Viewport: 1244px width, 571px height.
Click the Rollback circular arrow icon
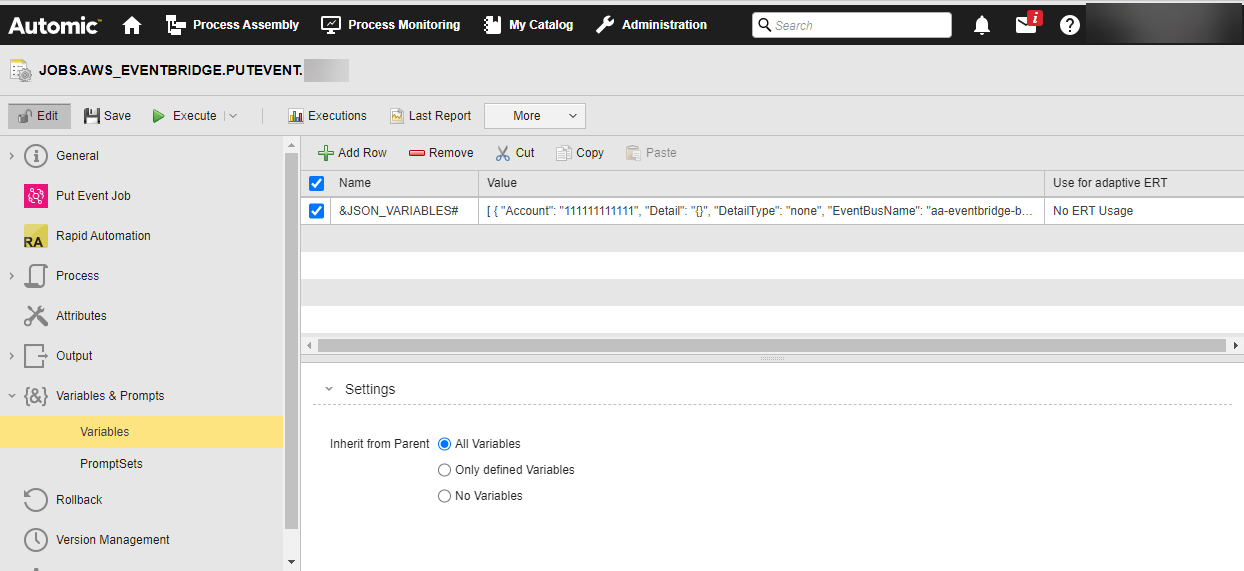[x=36, y=500]
